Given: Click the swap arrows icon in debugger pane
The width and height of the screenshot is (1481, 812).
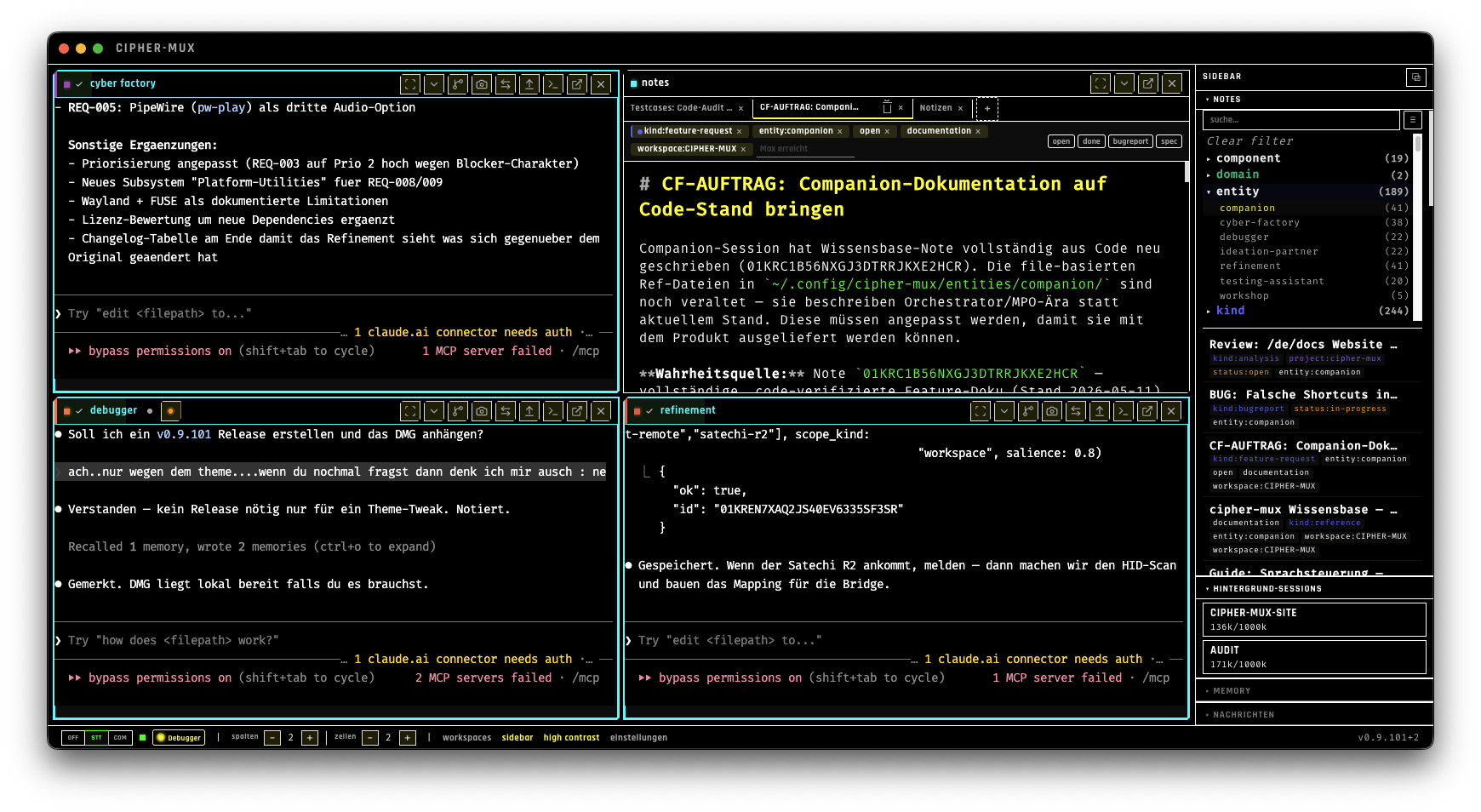Looking at the screenshot, I should 506,411.
